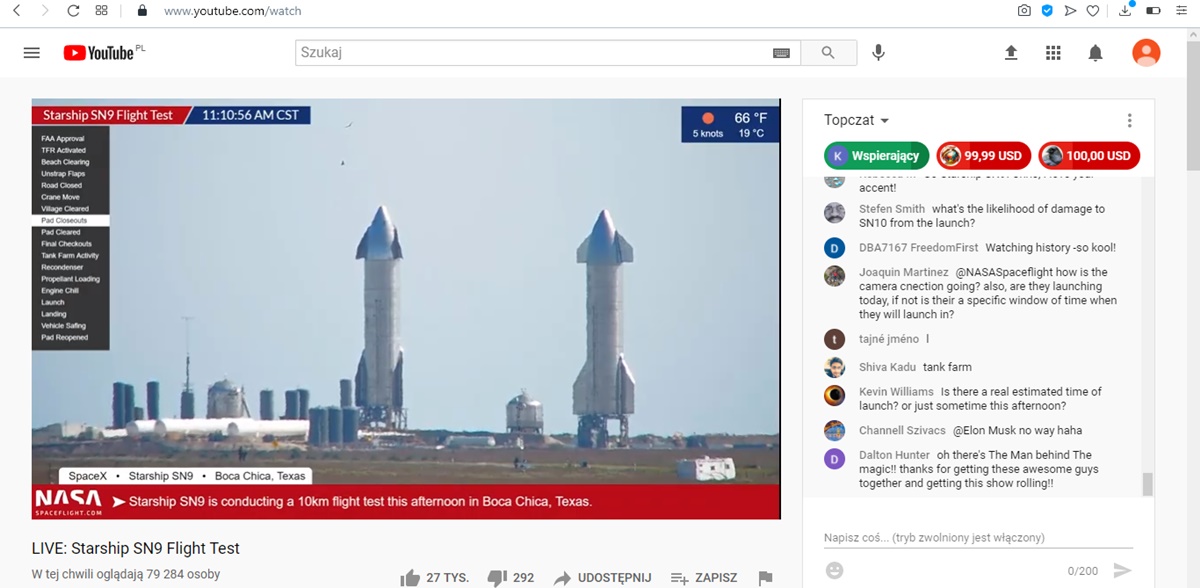Image resolution: width=1200 pixels, height=588 pixels.
Task: Dislike the video with thumbs down
Action: click(x=497, y=578)
